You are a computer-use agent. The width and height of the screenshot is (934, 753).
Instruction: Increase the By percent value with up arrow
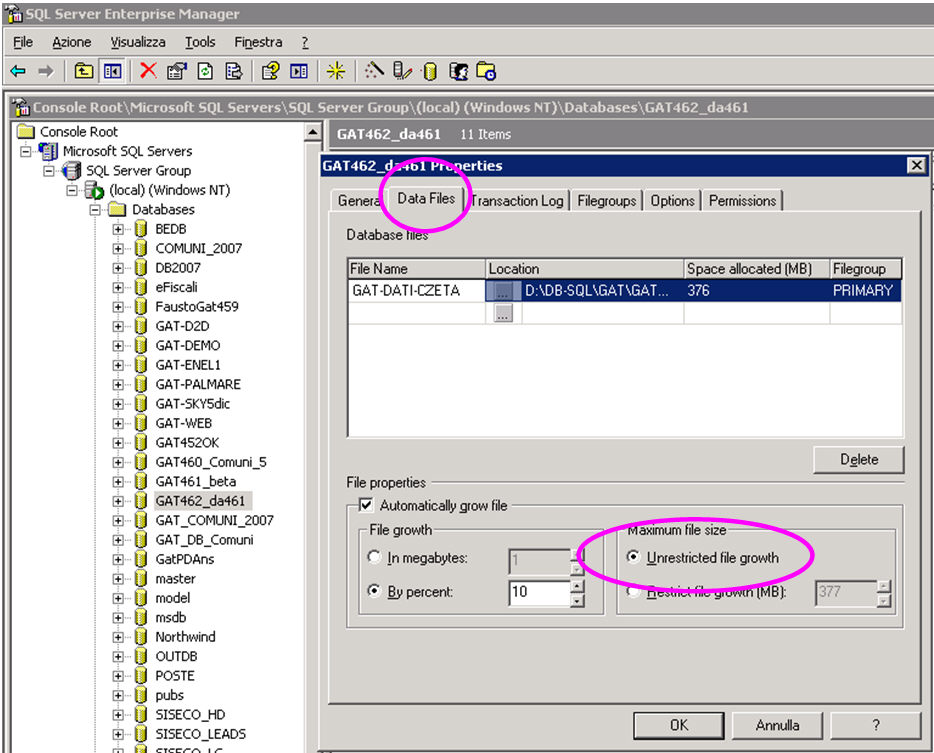click(577, 586)
